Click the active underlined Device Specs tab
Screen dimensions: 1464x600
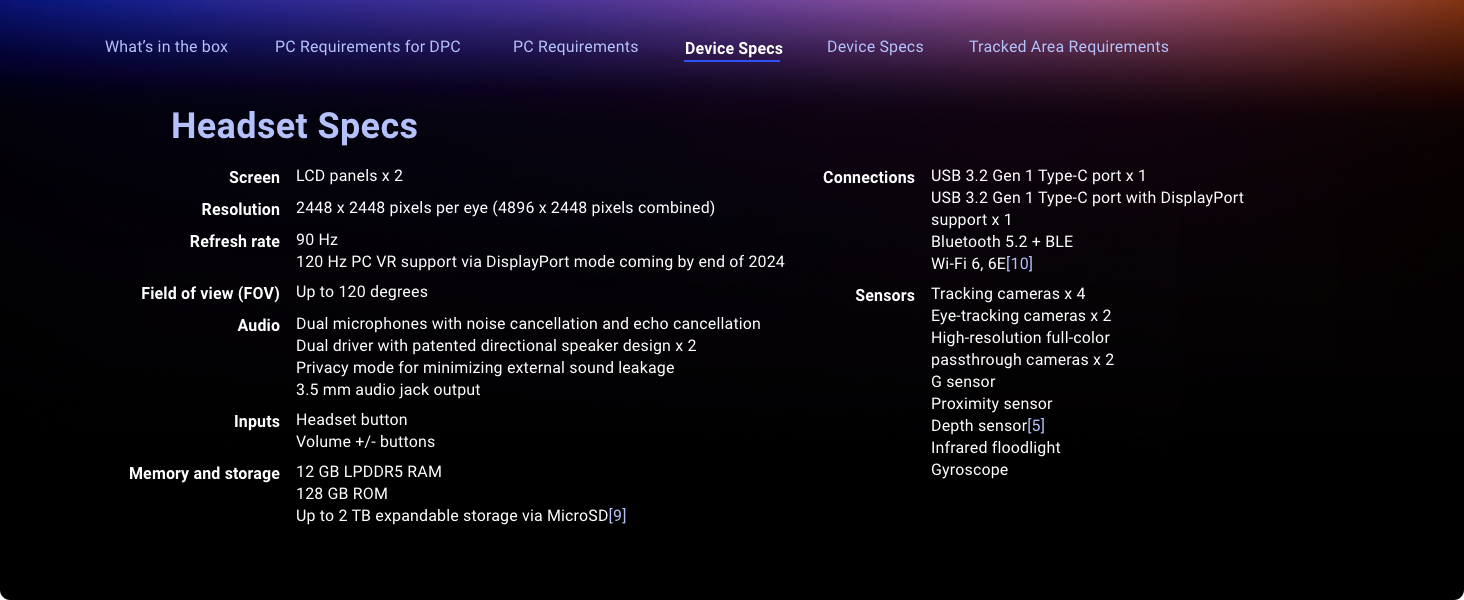click(733, 48)
